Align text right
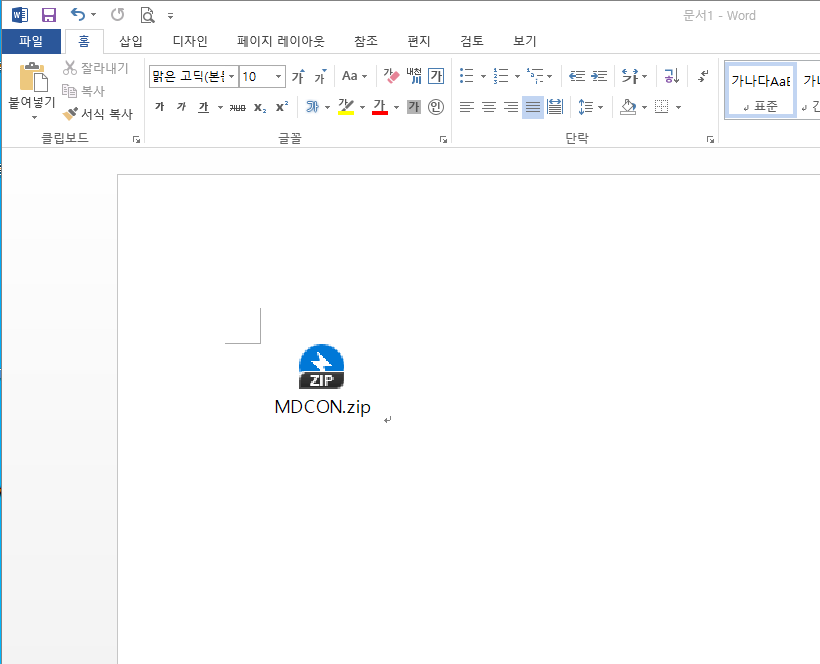Screen dimensions: 820x664 tap(511, 107)
